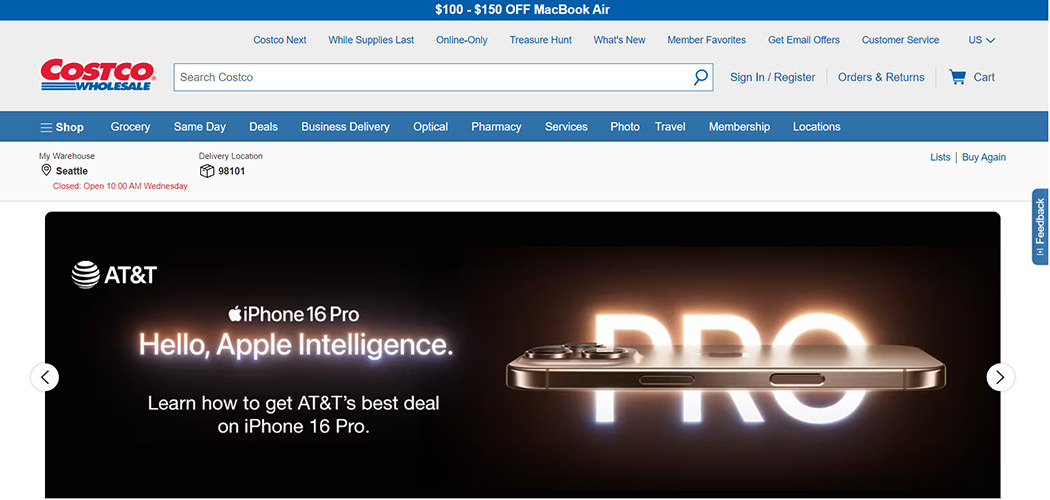
Task: Click the delivery location box icon
Action: point(207,171)
